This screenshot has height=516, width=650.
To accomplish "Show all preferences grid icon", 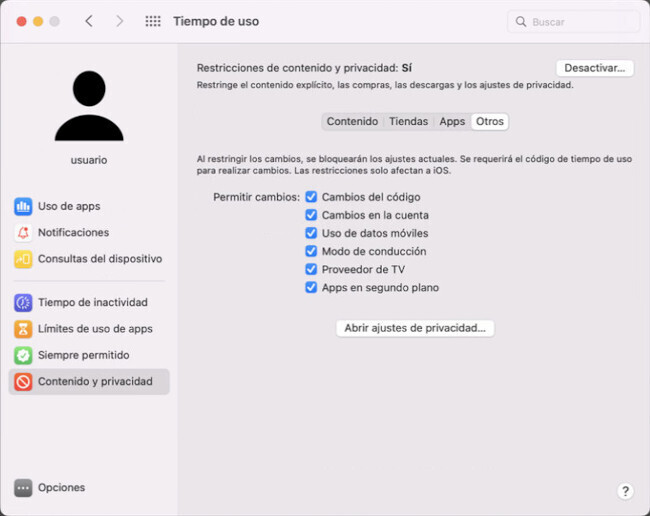I will (153, 21).
